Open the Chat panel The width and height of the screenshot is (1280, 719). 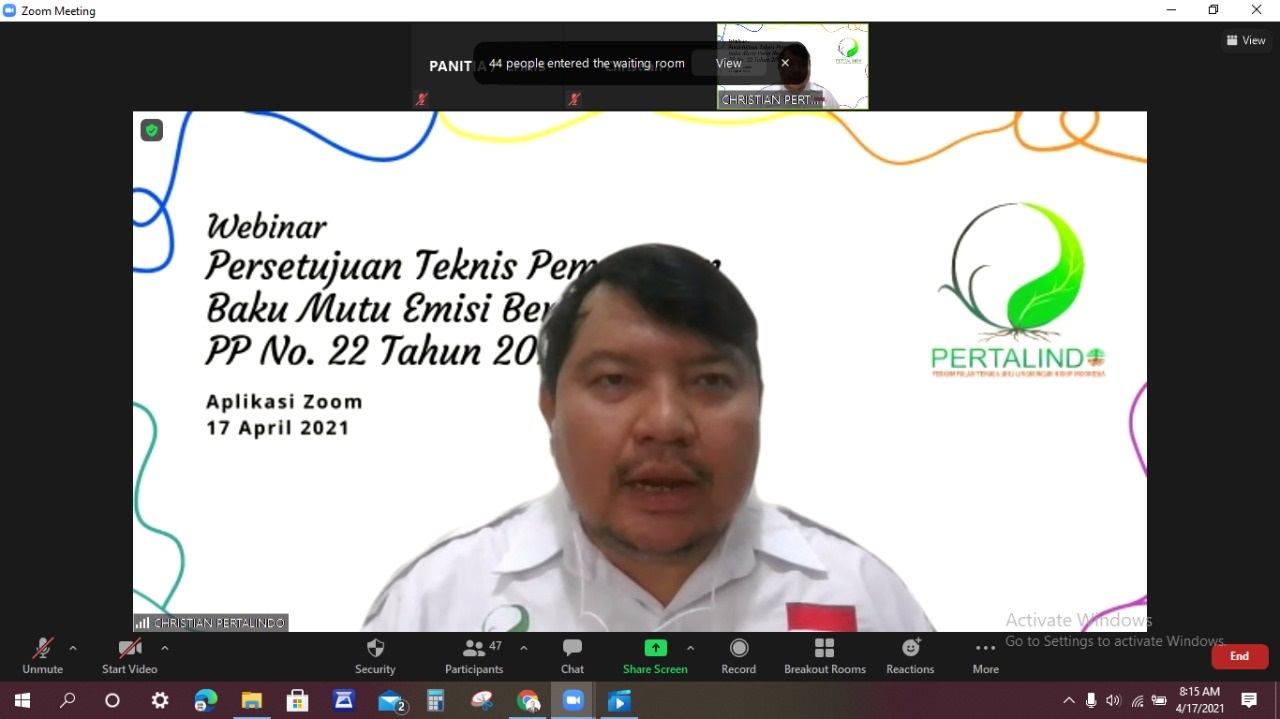(x=572, y=656)
